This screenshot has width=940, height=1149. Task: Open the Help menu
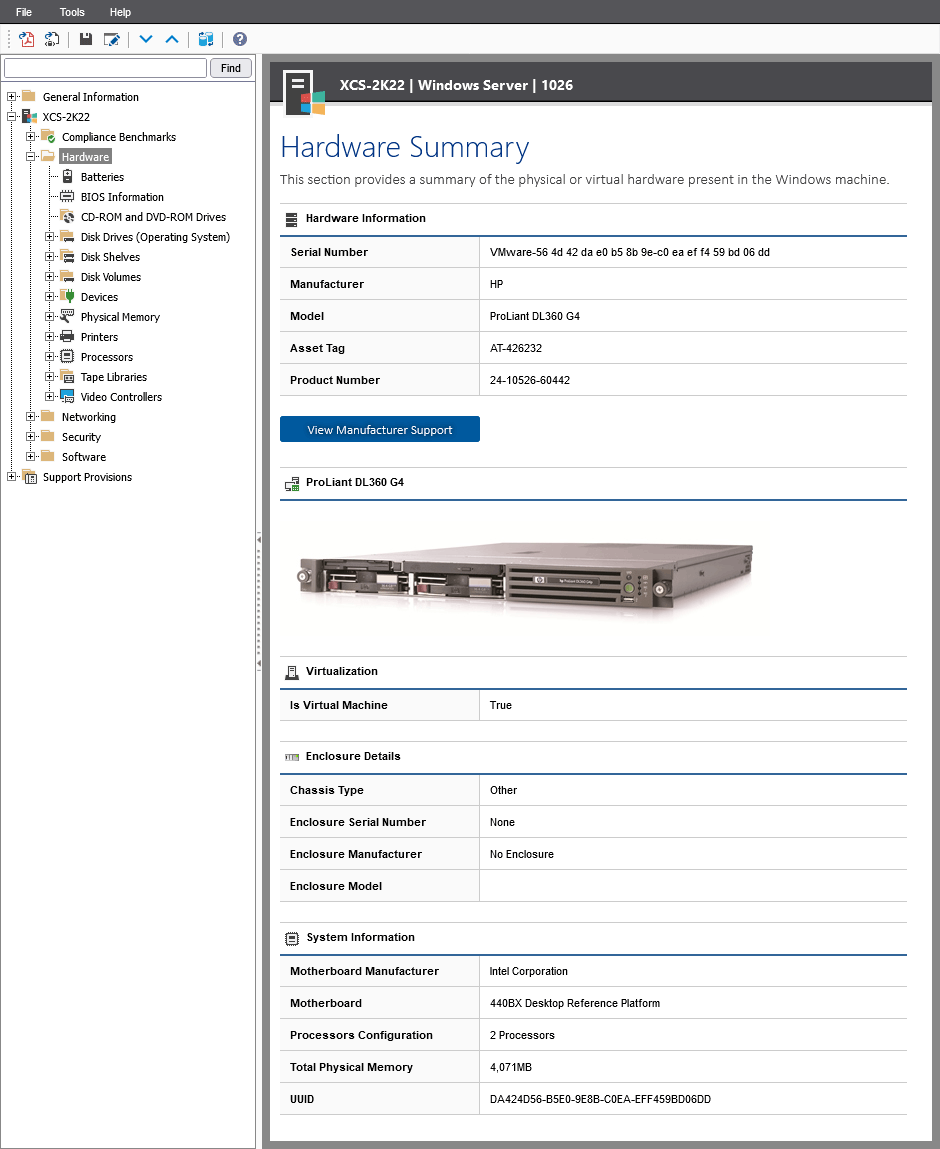click(x=120, y=12)
